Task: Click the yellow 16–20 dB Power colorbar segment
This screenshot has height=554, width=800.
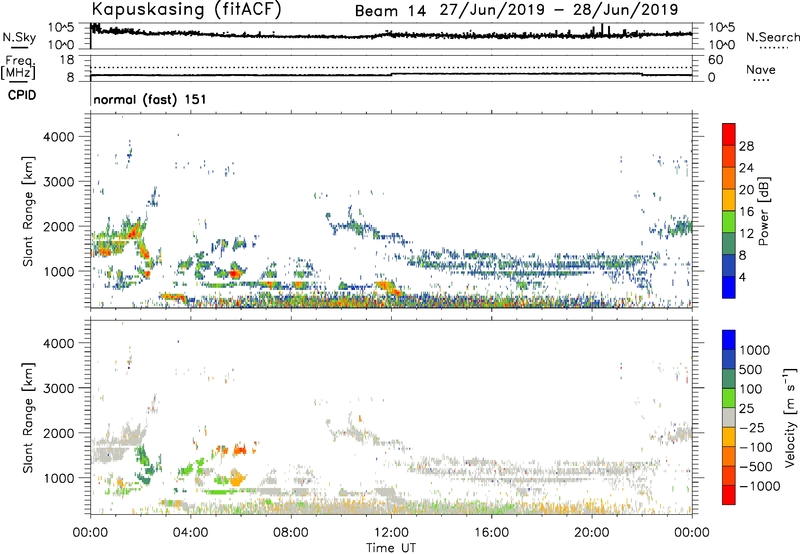Action: click(x=729, y=200)
